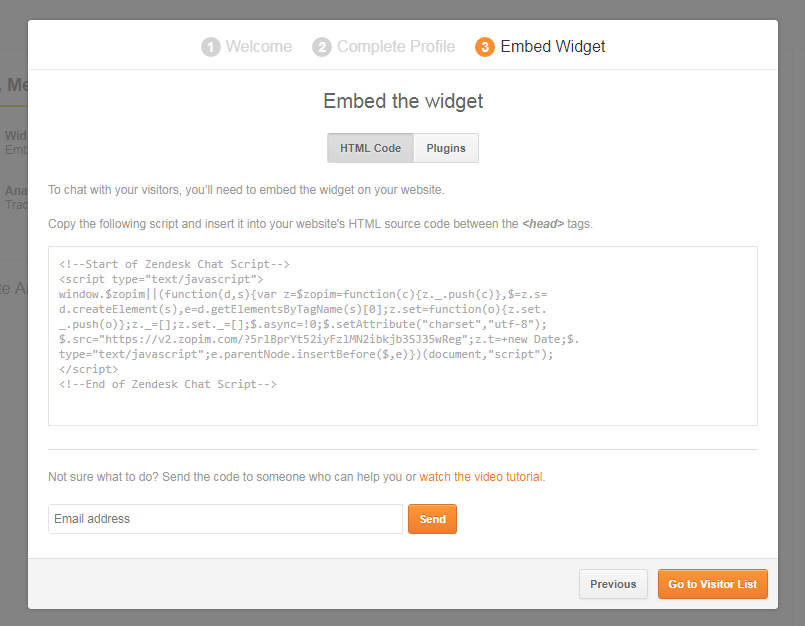Switch to the Plugins tab
Image resolution: width=805 pixels, height=626 pixels.
[445, 147]
